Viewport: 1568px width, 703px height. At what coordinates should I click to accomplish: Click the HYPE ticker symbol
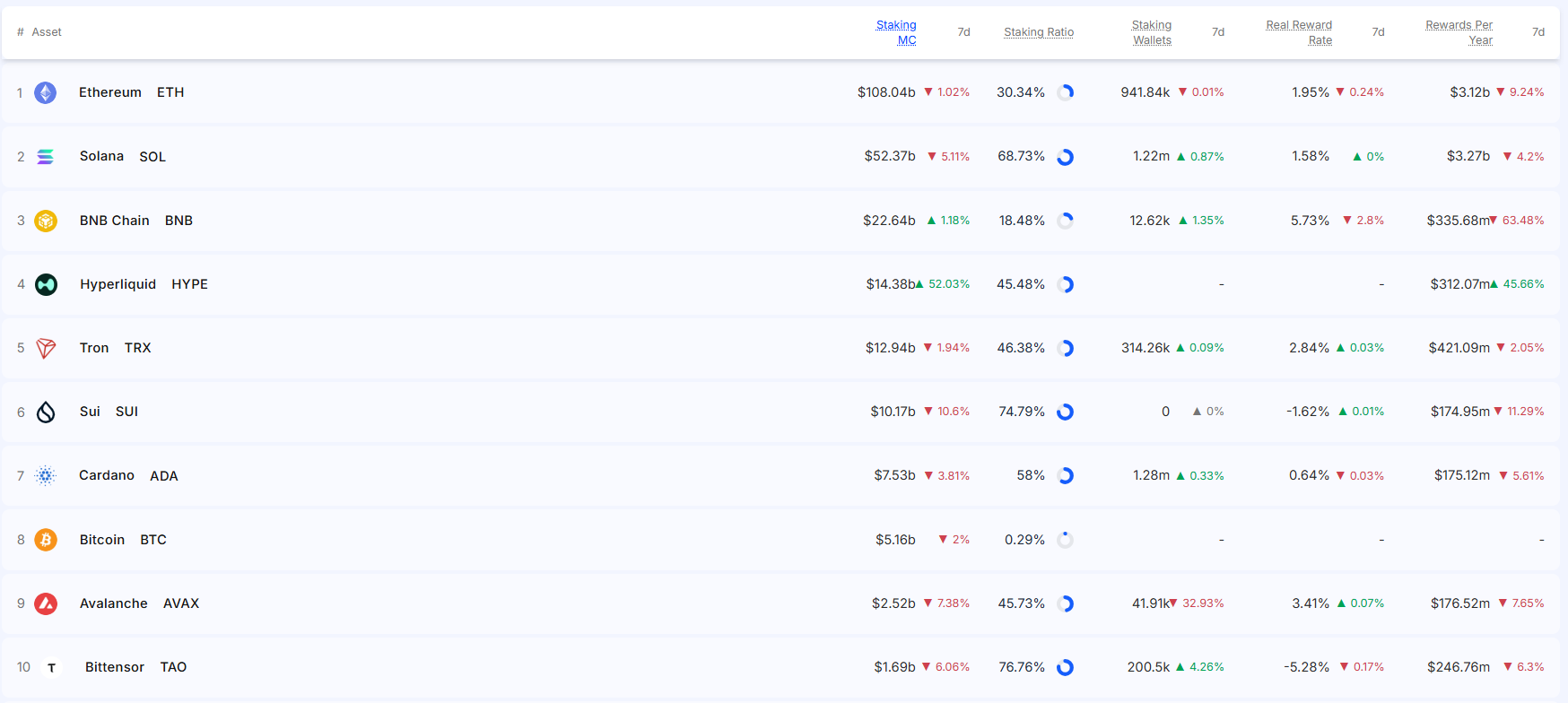189,284
